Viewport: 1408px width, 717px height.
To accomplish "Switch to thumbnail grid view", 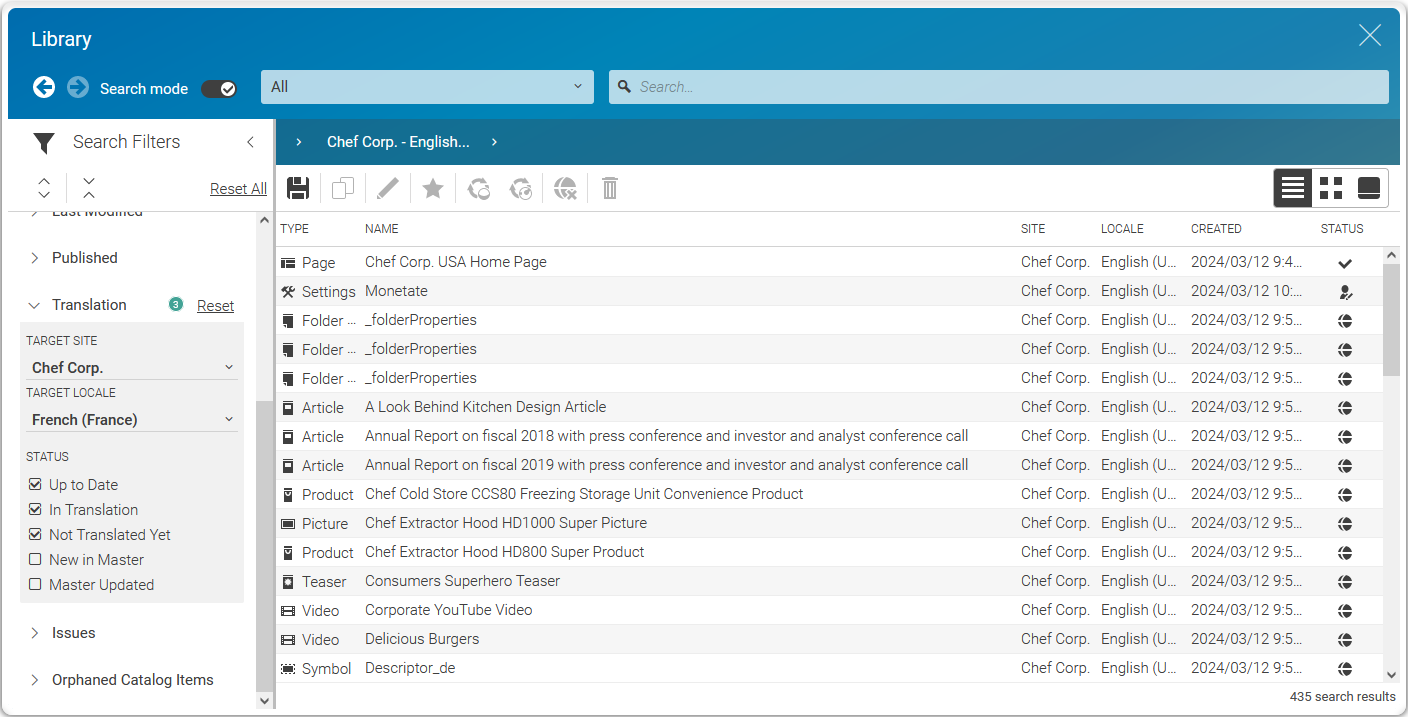I will [x=1331, y=188].
